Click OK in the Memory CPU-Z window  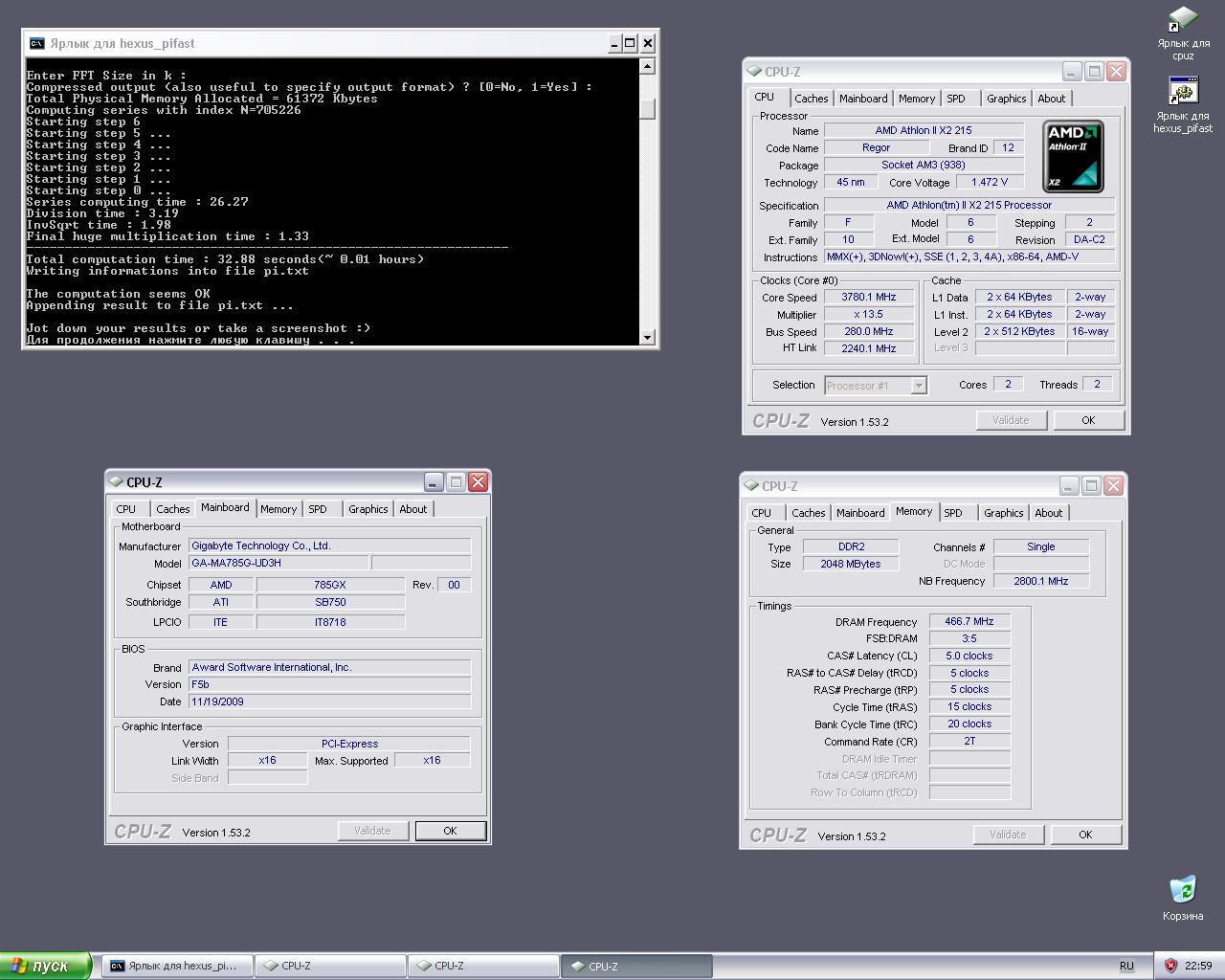pos(1085,835)
